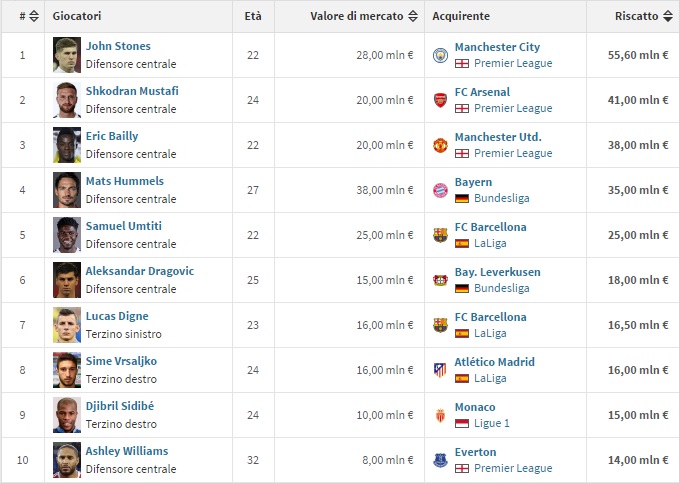Sort by the Riscatto column arrows
The image size is (679, 483).
(668, 16)
